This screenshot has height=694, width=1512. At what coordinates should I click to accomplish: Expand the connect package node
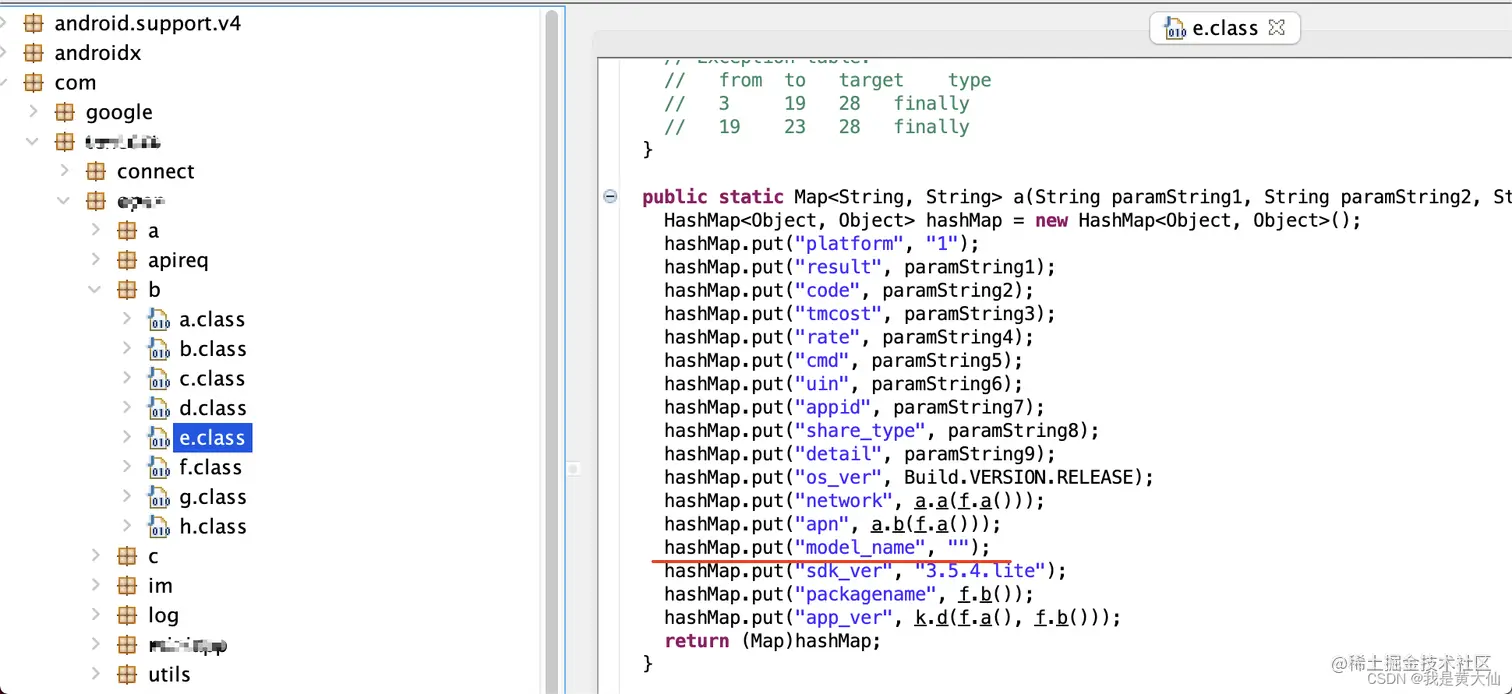tap(65, 171)
